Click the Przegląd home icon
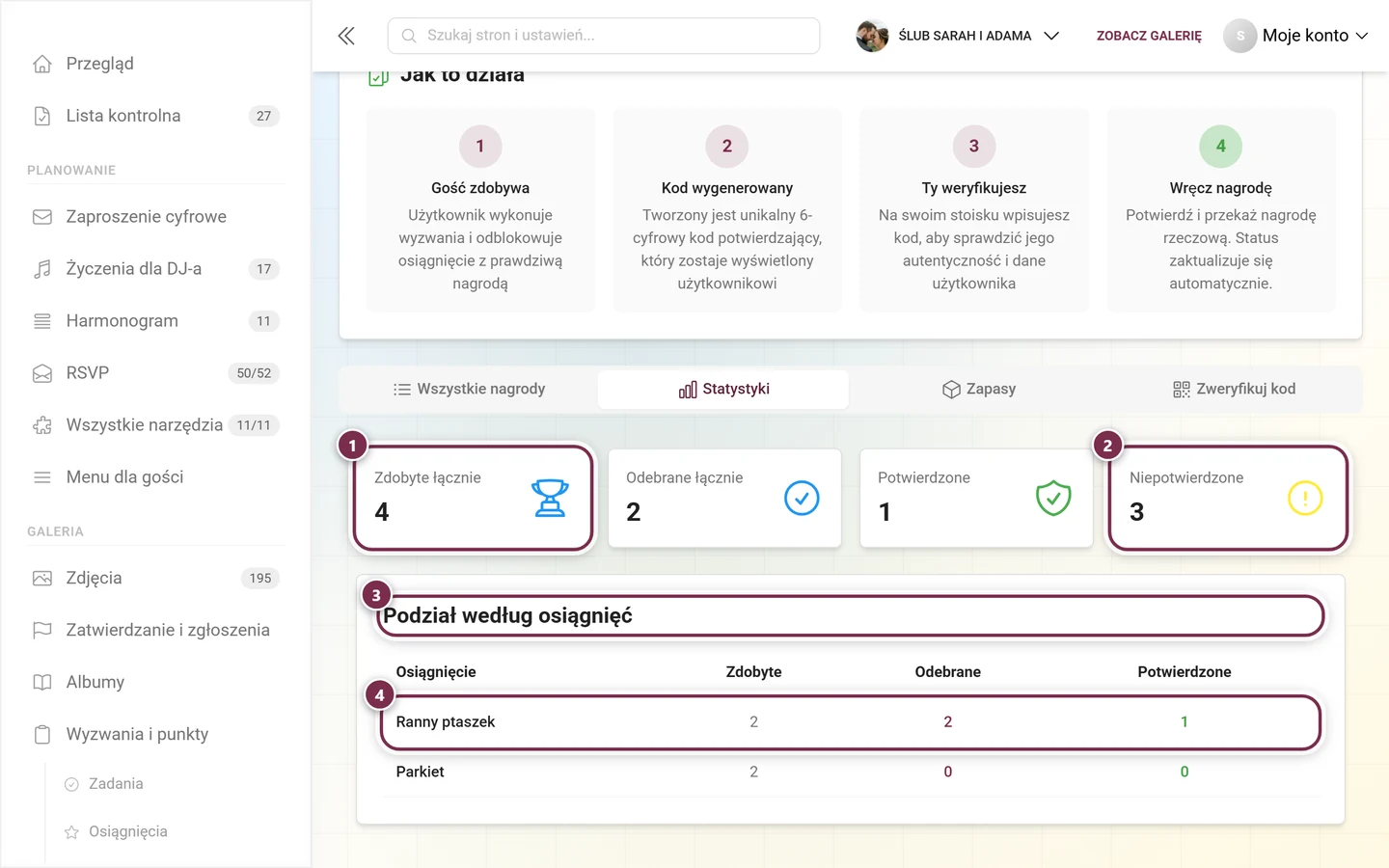This screenshot has height=868, width=1389. click(x=42, y=64)
